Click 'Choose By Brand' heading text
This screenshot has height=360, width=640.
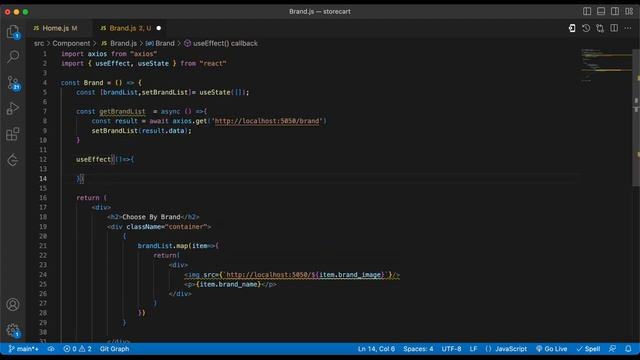click(x=151, y=217)
